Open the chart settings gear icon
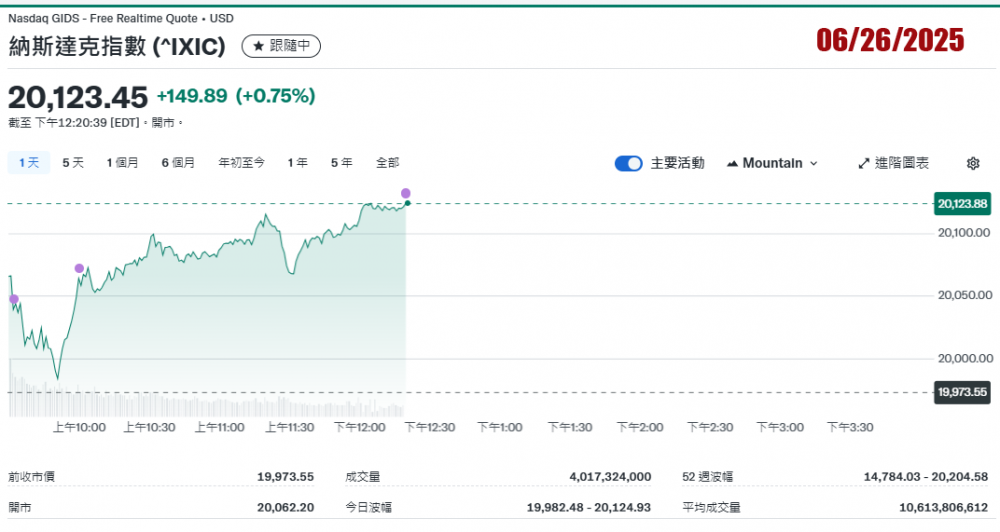The height and width of the screenshot is (532, 1000). click(973, 163)
